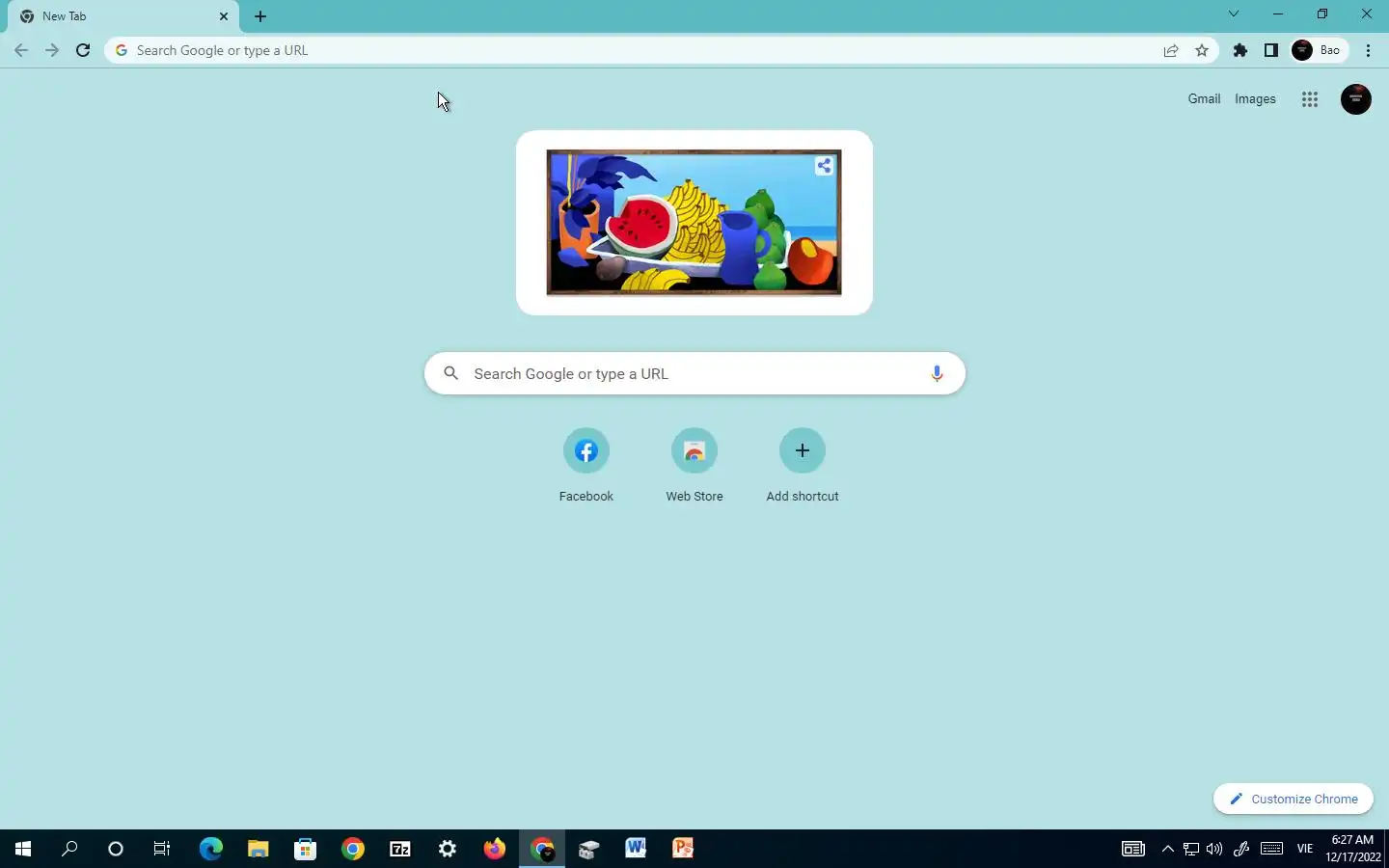The height and width of the screenshot is (868, 1389).
Task: Open the Images link
Action: pyautogui.click(x=1255, y=99)
